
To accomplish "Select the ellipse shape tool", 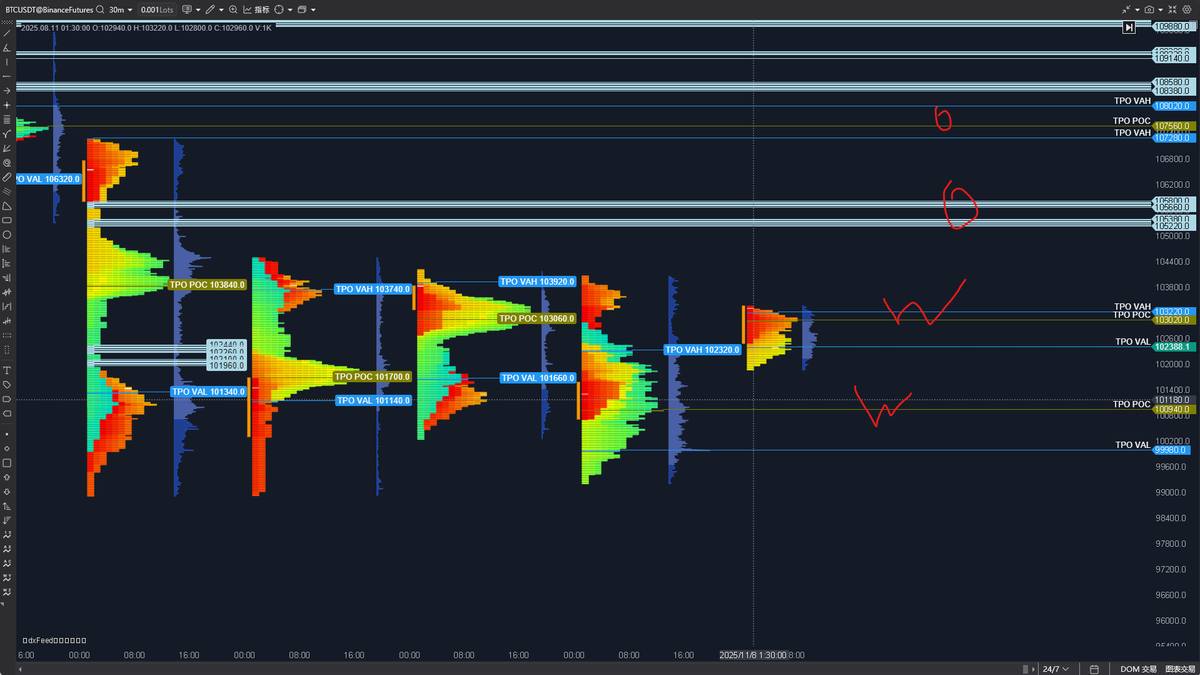I will (7, 234).
